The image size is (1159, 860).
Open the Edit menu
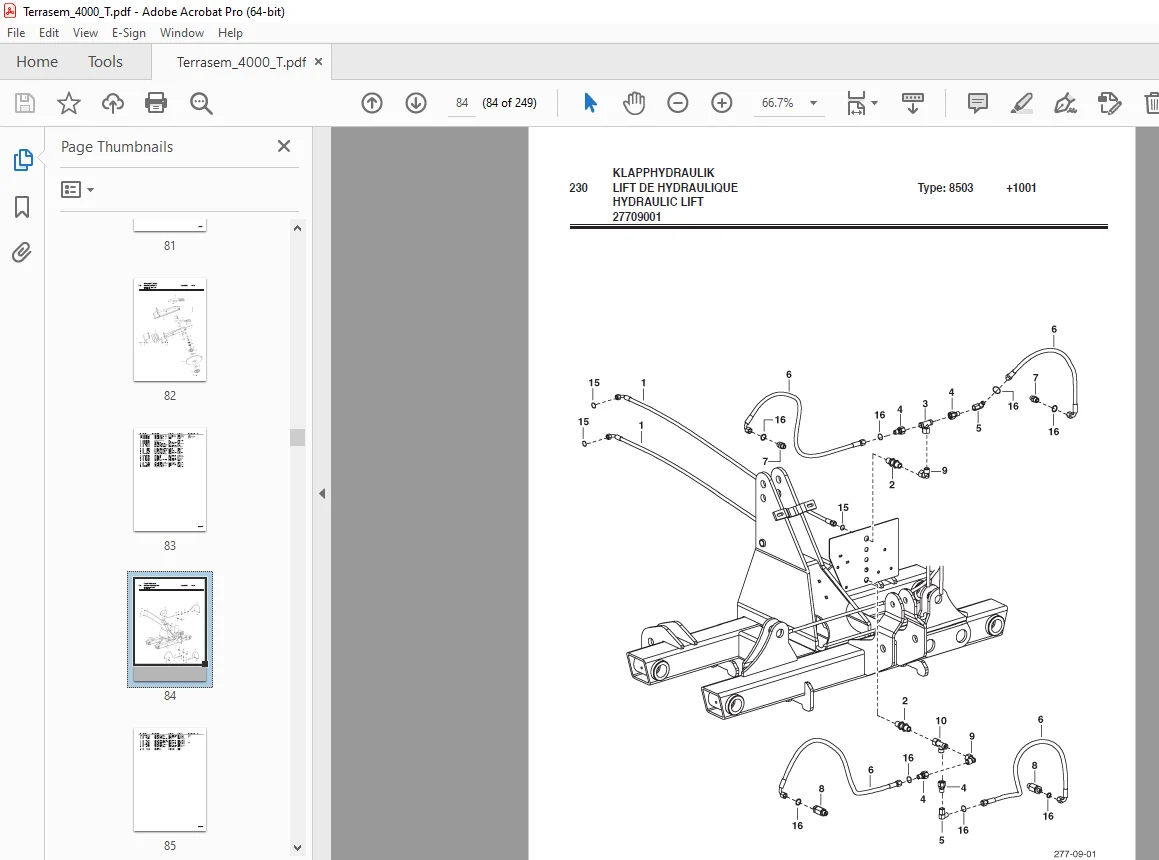coord(49,33)
